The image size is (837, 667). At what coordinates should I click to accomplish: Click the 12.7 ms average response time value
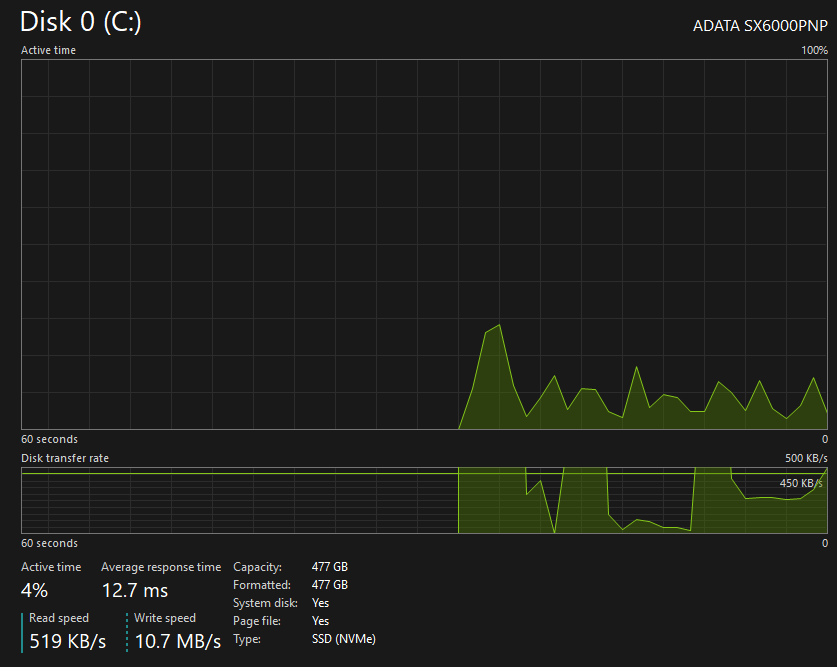[x=135, y=591]
